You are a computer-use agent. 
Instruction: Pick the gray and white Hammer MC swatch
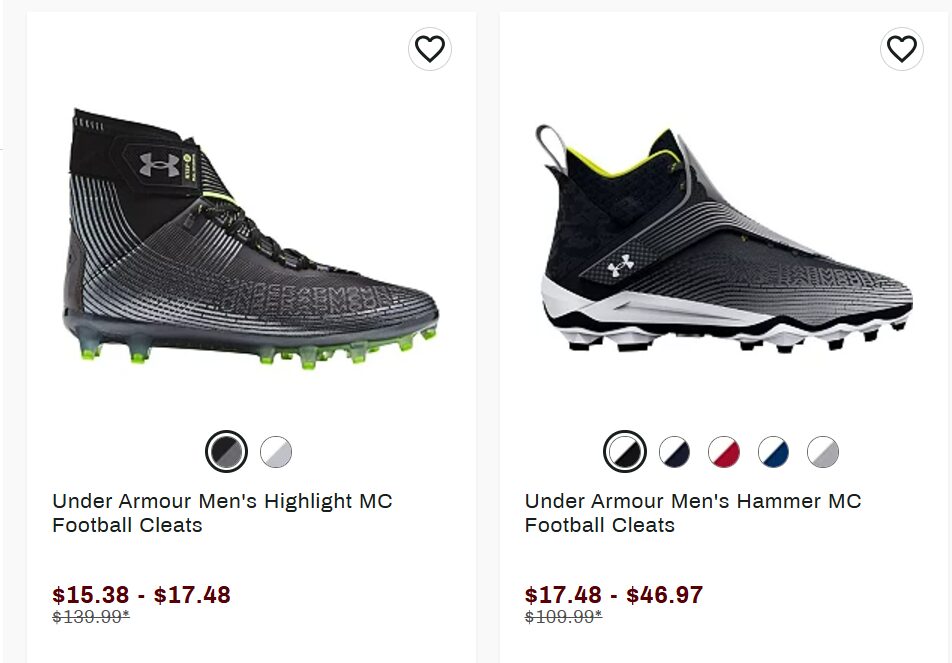coord(823,452)
